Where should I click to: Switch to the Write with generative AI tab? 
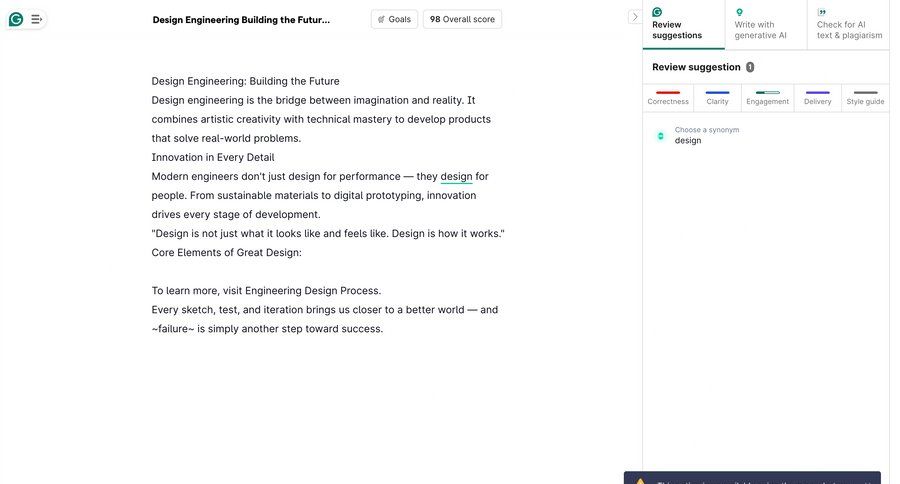(766, 25)
